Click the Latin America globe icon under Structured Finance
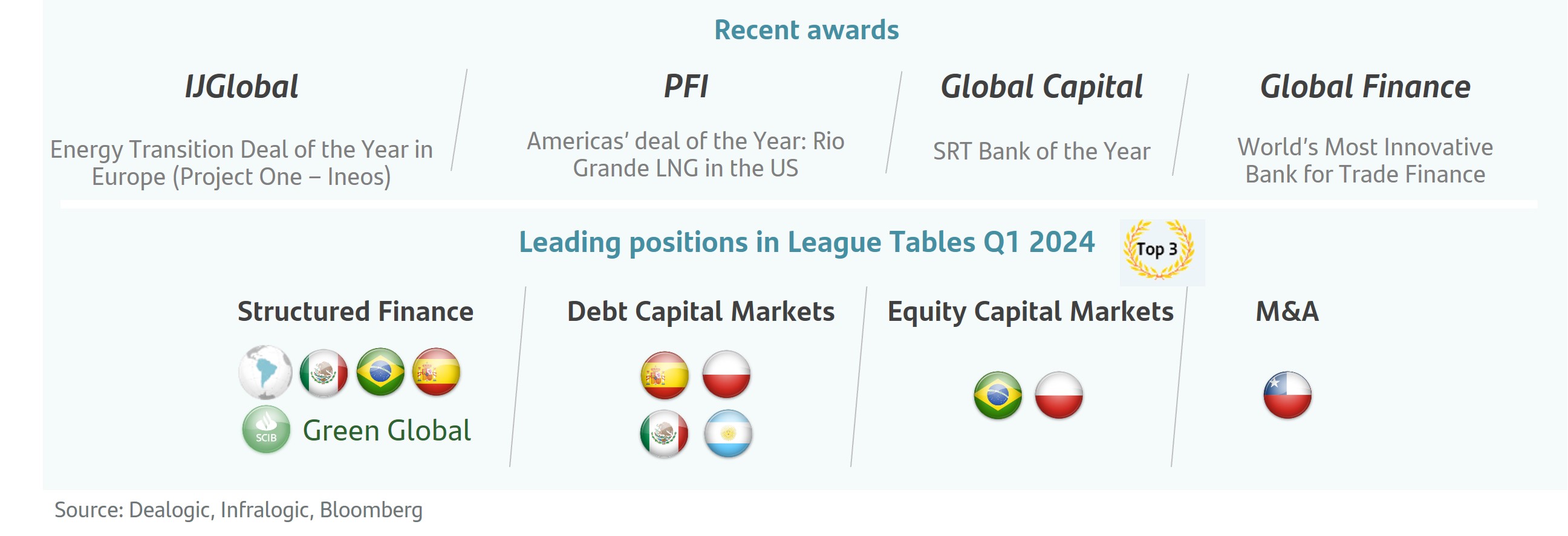1568x536 pixels. point(265,372)
